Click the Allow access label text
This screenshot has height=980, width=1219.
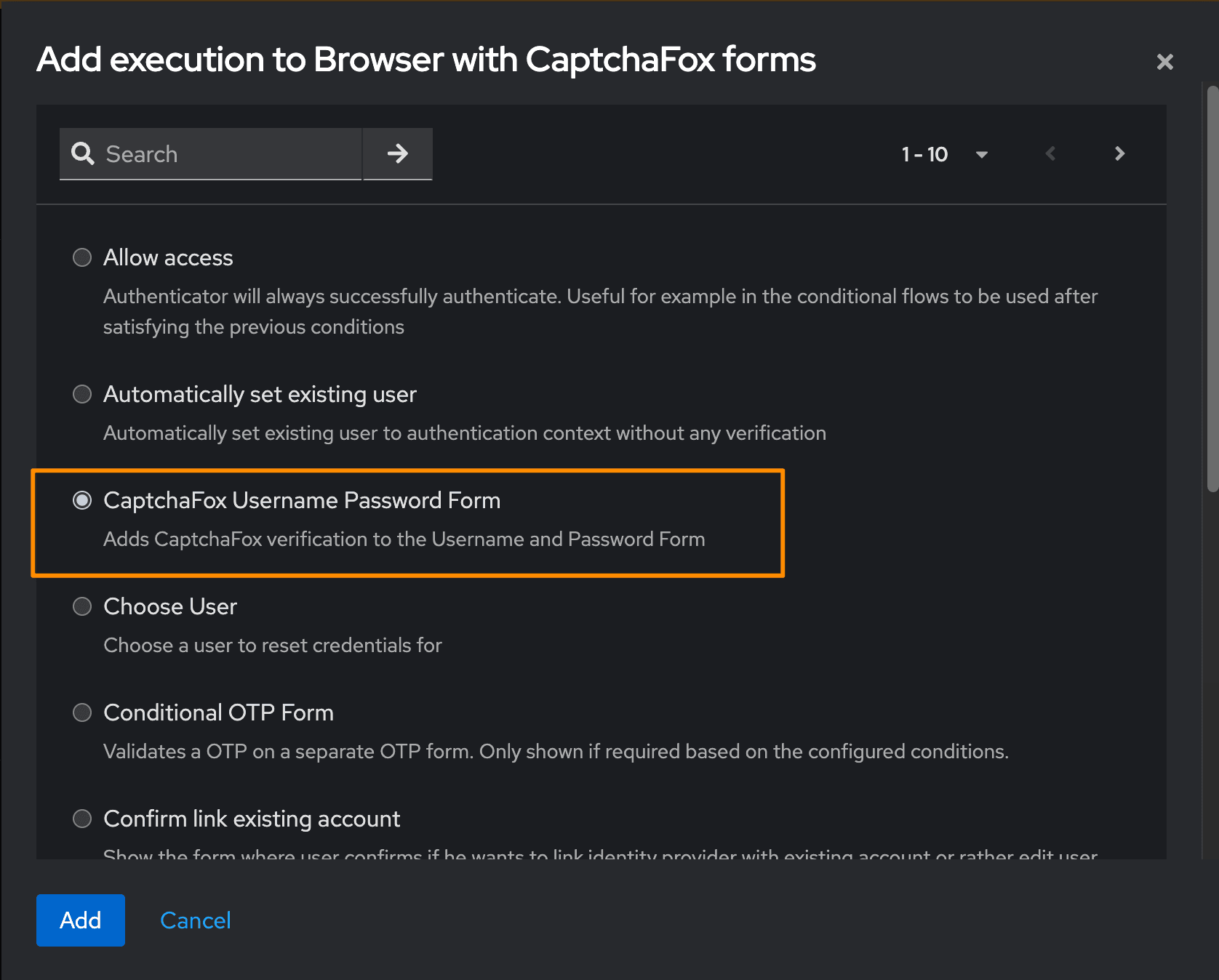click(168, 257)
